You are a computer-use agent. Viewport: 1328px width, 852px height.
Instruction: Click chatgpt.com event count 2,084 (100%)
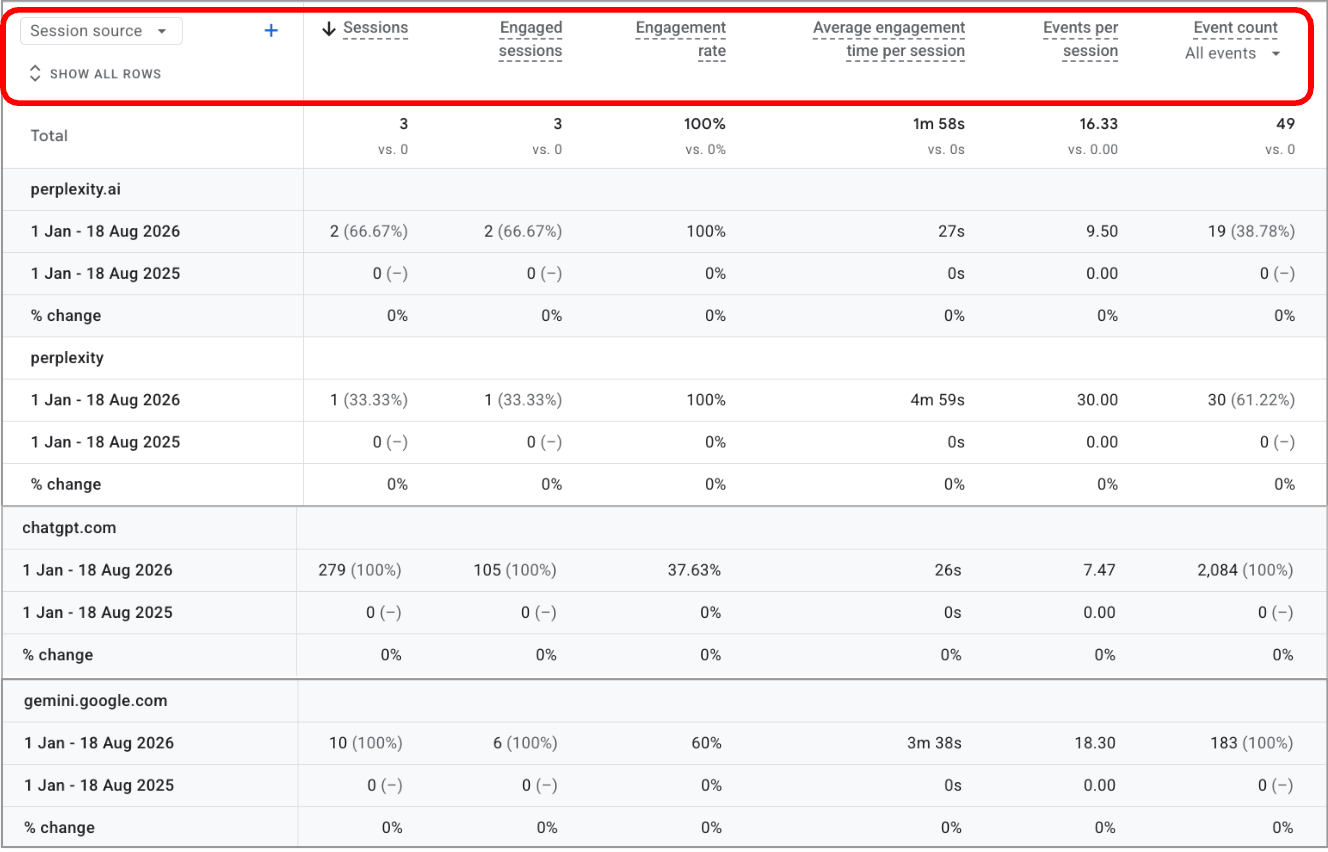(1245, 571)
